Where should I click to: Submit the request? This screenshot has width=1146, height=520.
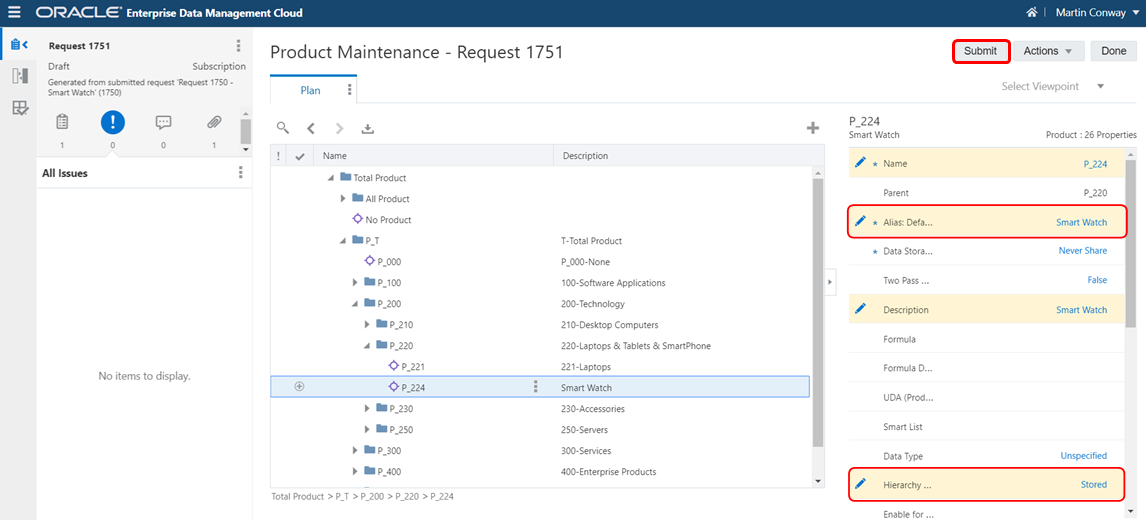coord(980,51)
